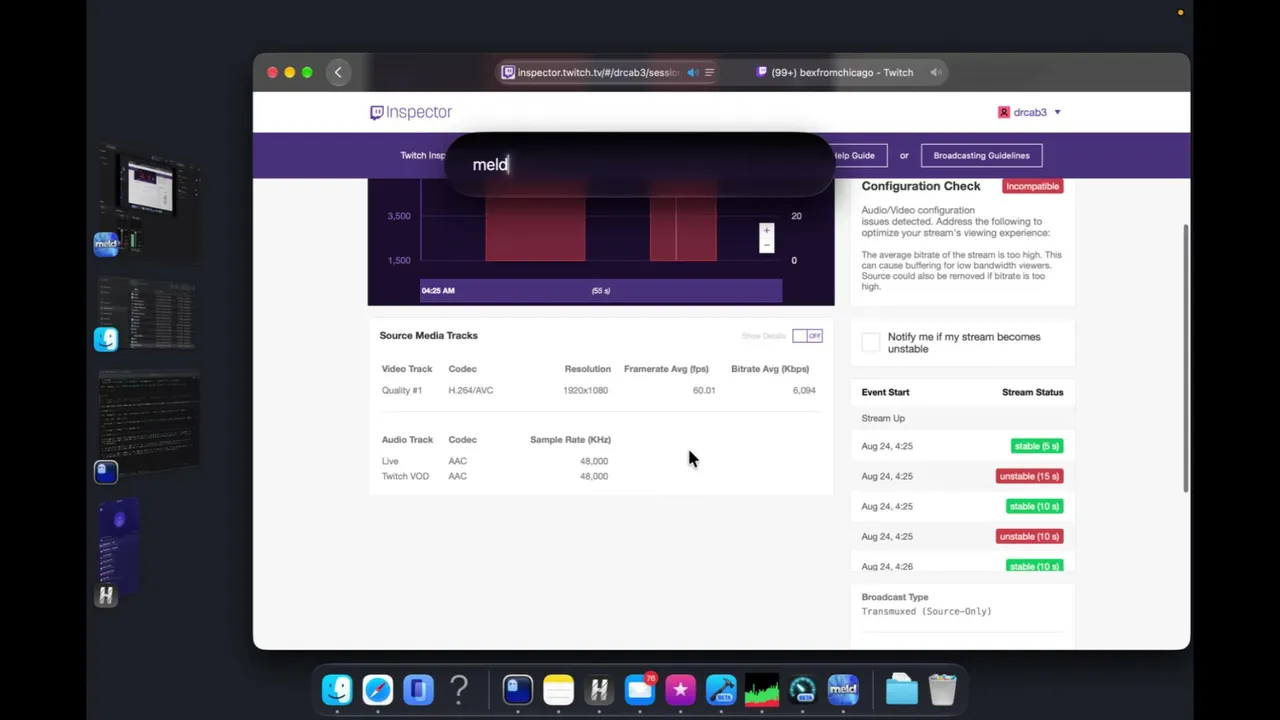Viewport: 1280px width, 720px height.
Task: Click the 3,500 chart axis label
Action: pyautogui.click(x=399, y=216)
